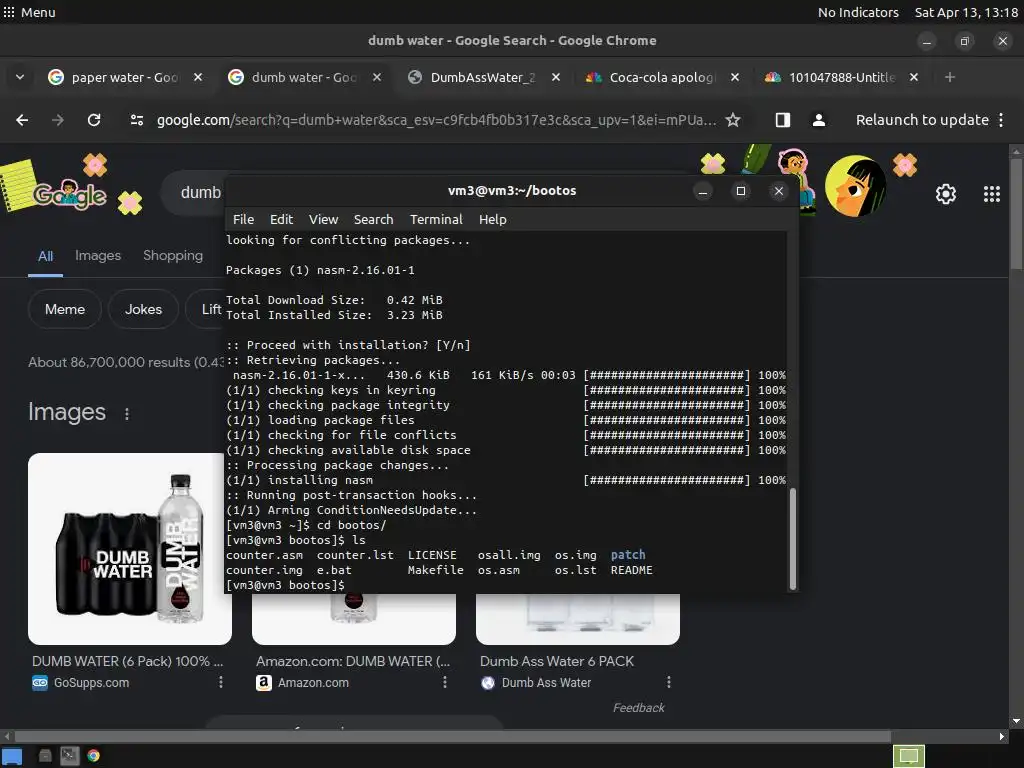This screenshot has height=768, width=1024.
Task: Open a new Chrome tab
Action: 950,77
